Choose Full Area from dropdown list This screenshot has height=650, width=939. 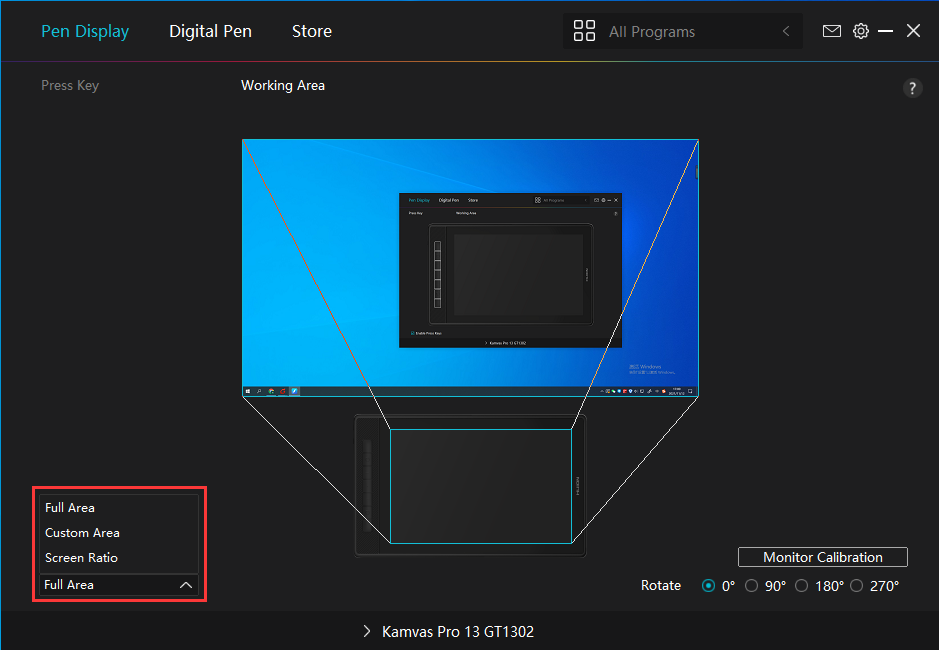click(119, 507)
